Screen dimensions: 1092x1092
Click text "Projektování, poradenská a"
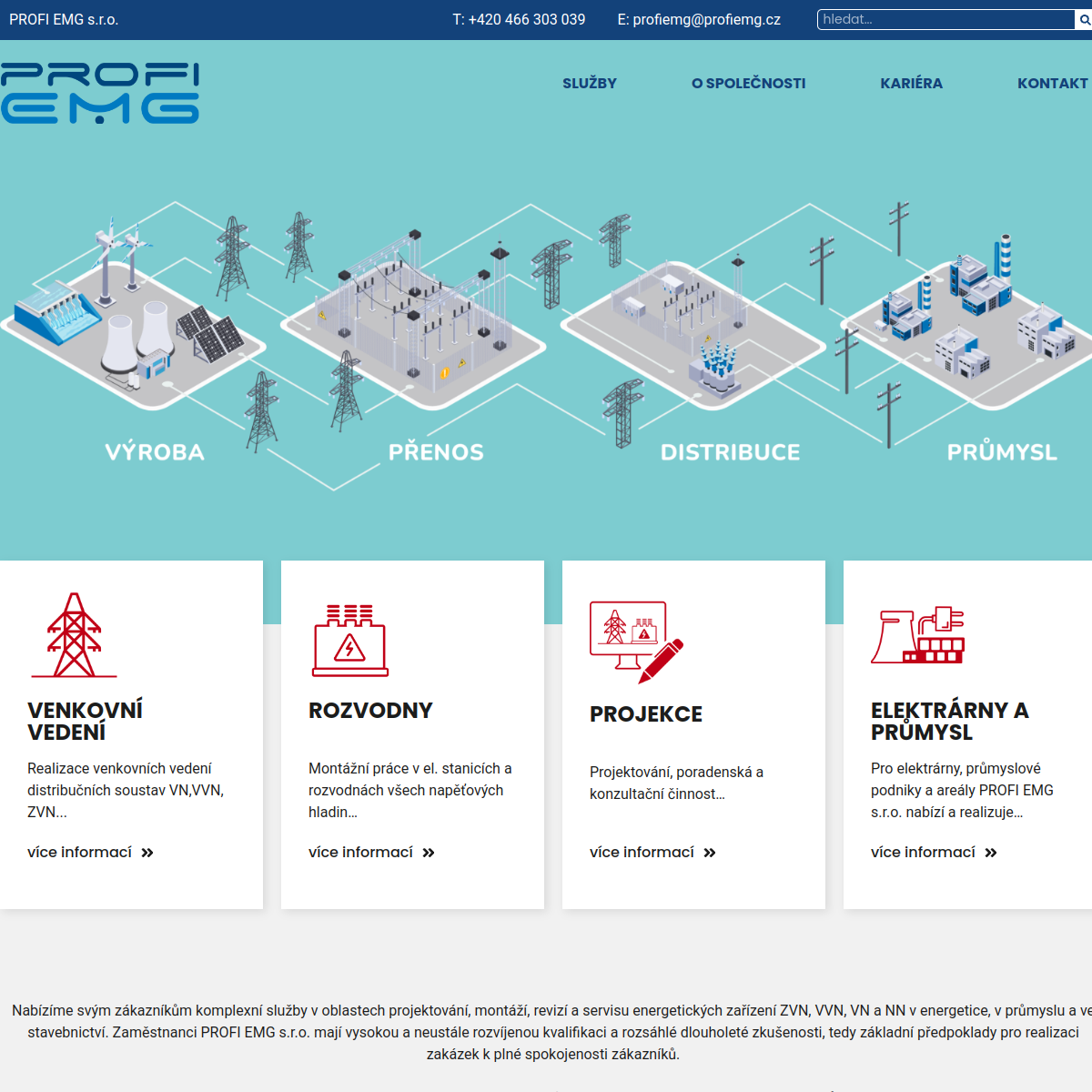click(676, 772)
